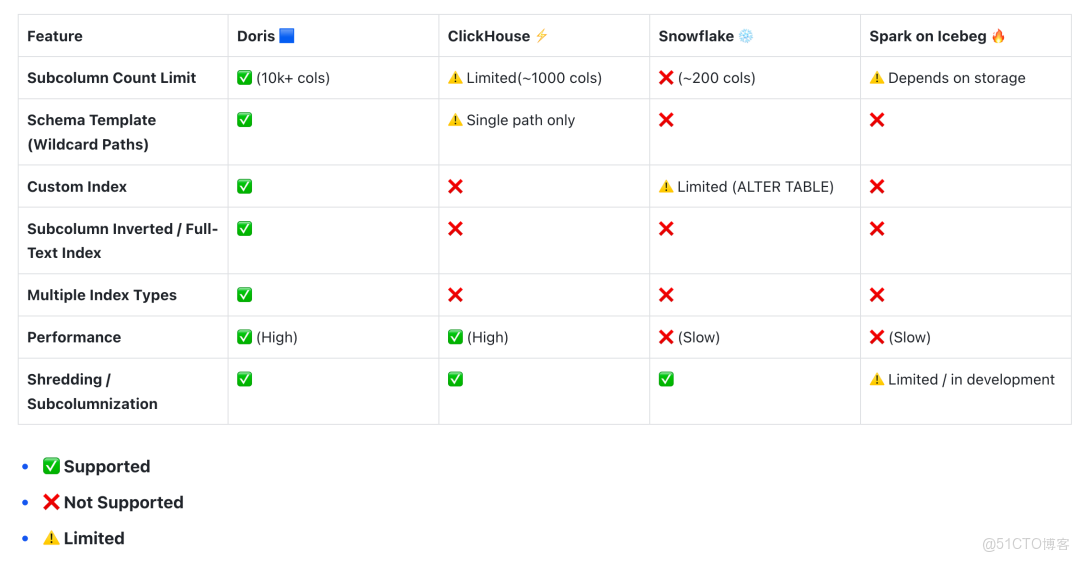Click the 'Multiple Index Types' row label

(x=102, y=295)
